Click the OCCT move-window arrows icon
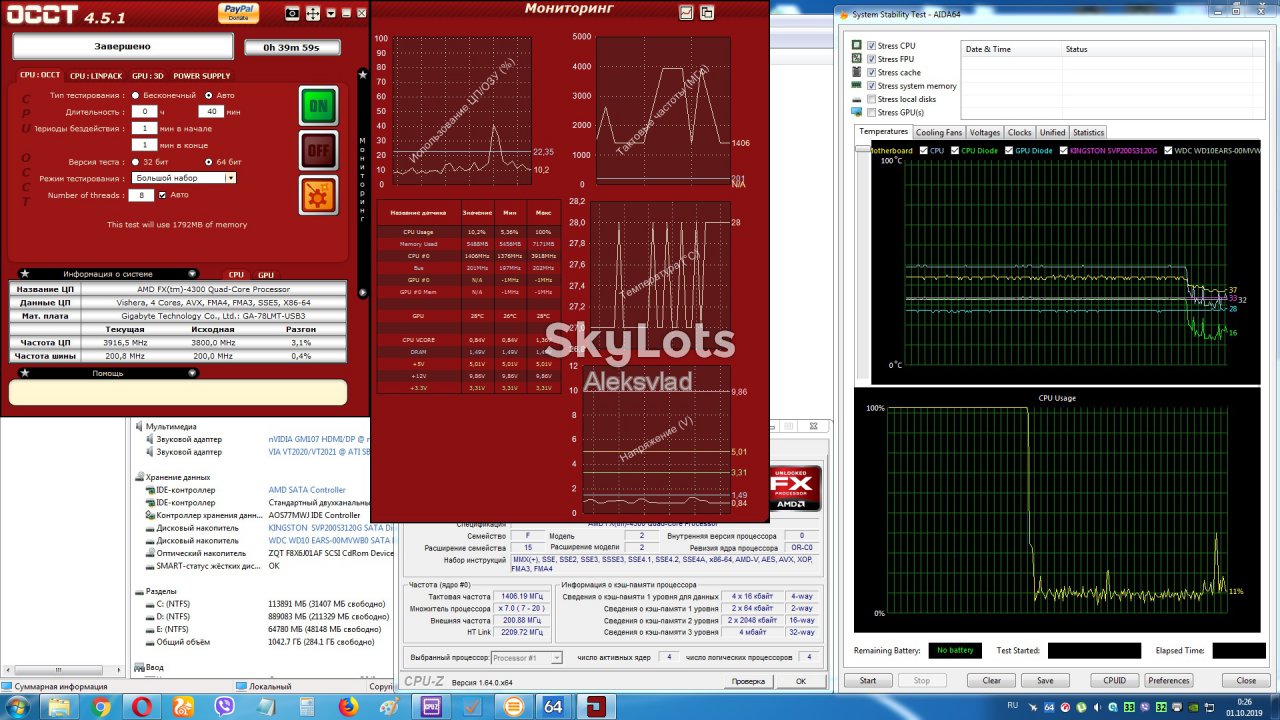Image resolution: width=1280 pixels, height=720 pixels. click(x=313, y=13)
